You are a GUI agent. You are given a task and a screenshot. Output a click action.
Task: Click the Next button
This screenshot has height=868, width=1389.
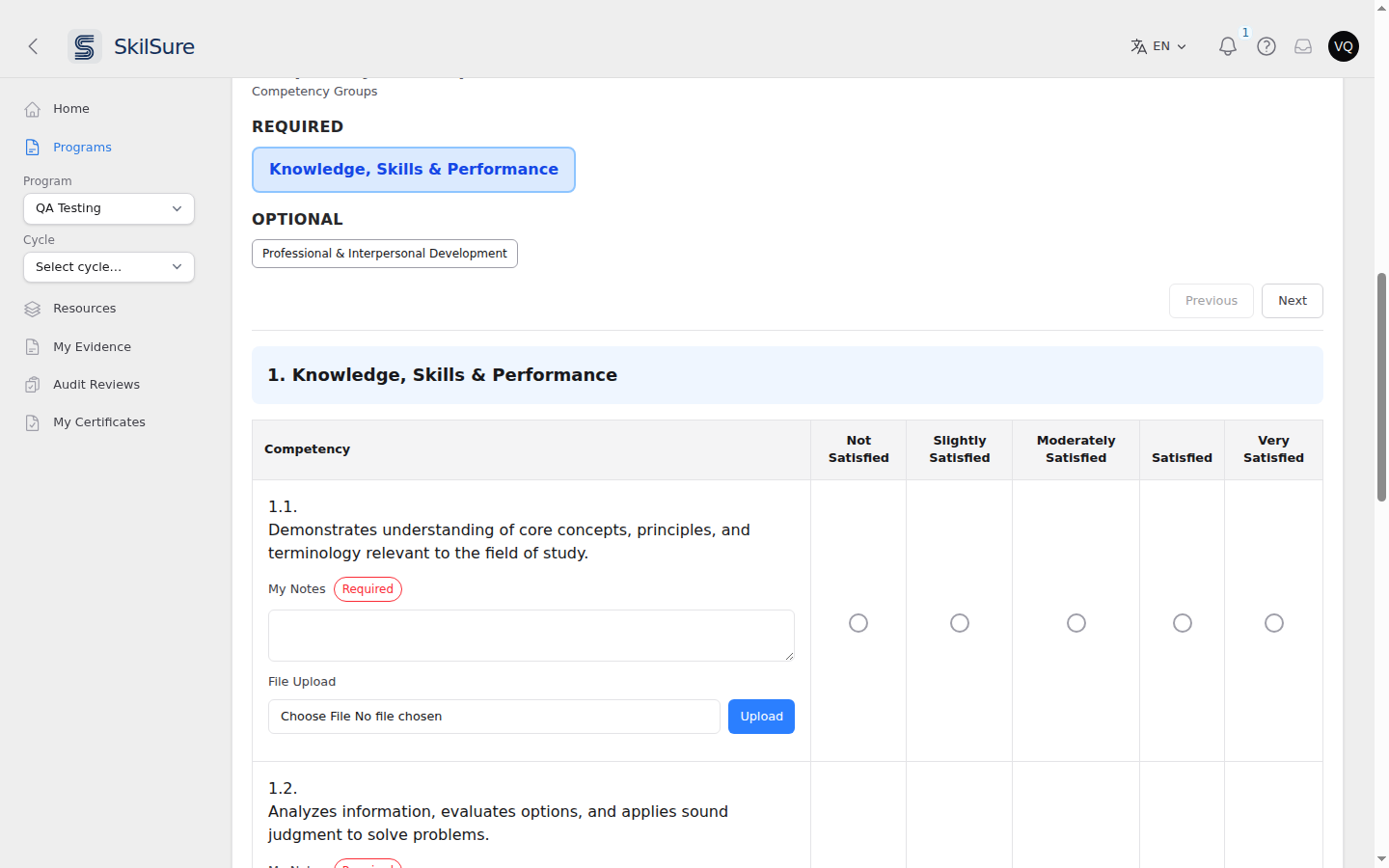point(1293,301)
